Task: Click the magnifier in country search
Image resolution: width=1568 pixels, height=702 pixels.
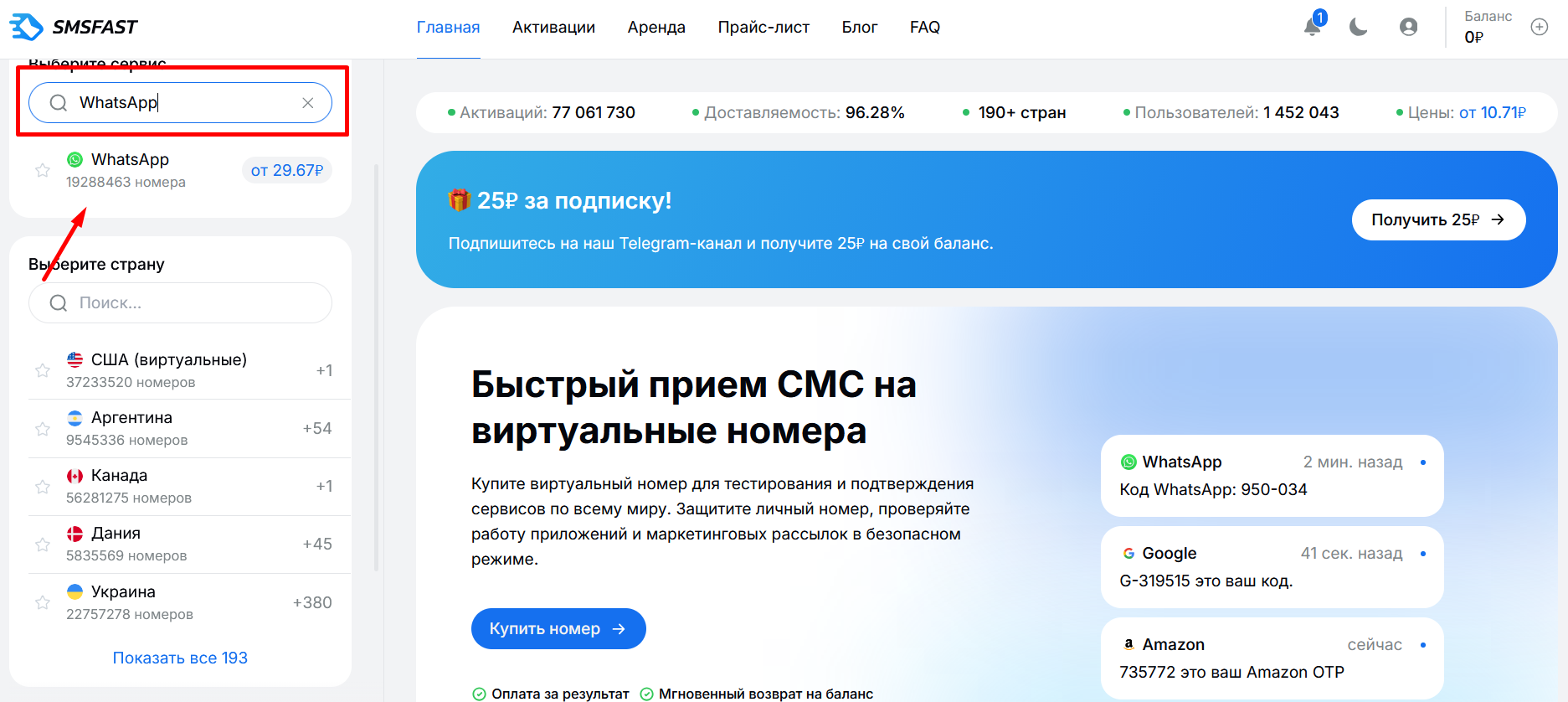Action: [59, 303]
